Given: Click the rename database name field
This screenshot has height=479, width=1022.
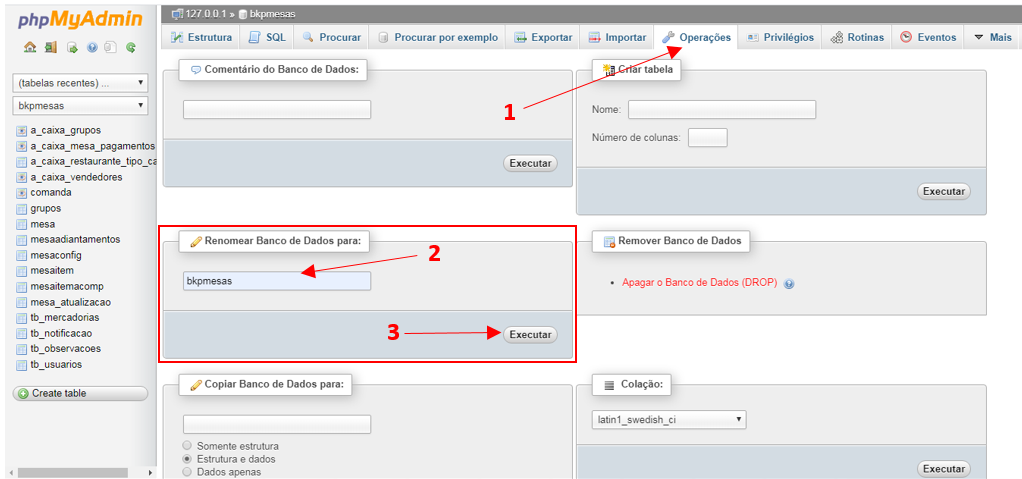Looking at the screenshot, I should tap(276, 281).
